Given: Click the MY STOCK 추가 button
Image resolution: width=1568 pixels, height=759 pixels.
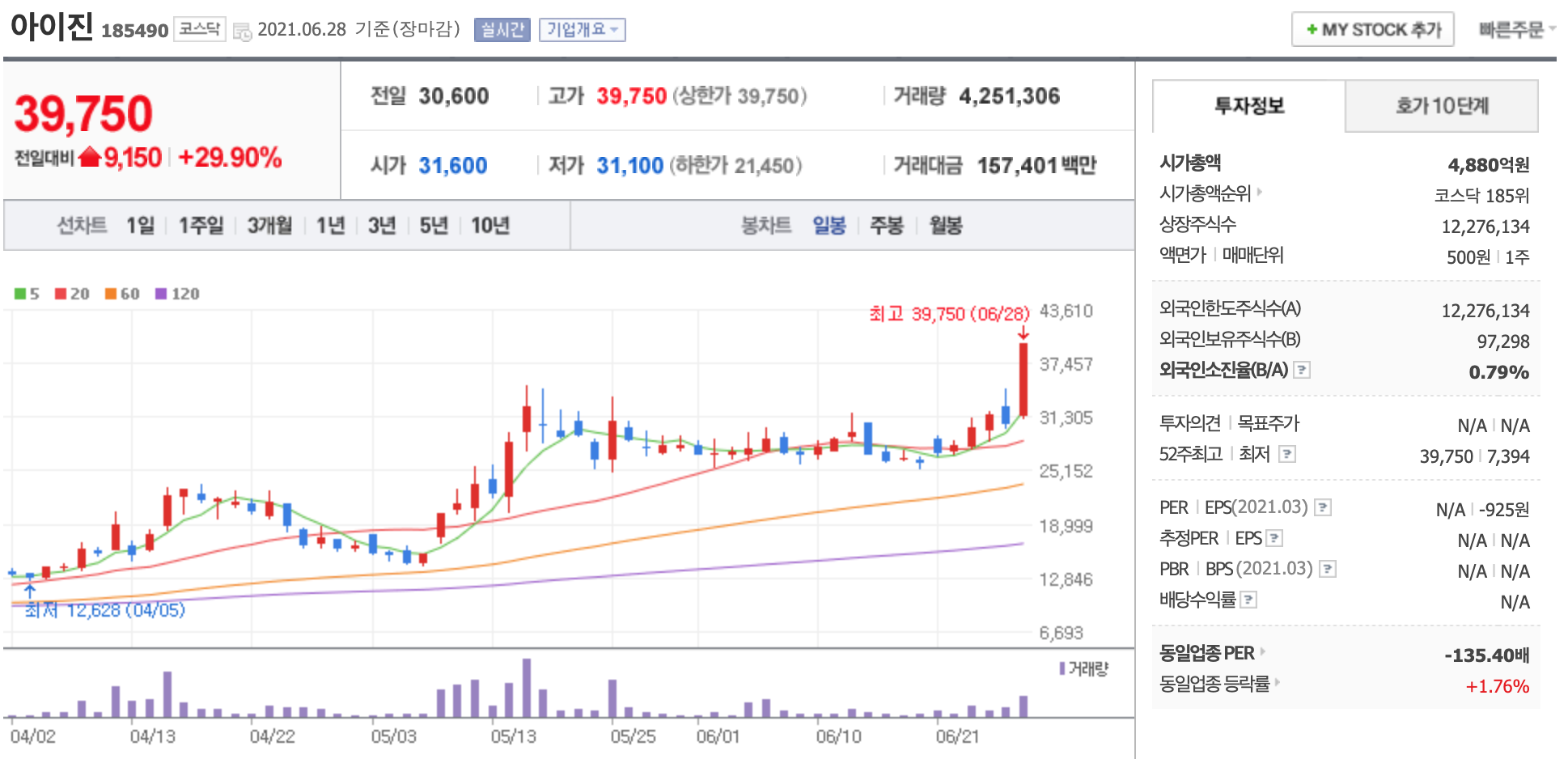Looking at the screenshot, I should click(x=1373, y=29).
